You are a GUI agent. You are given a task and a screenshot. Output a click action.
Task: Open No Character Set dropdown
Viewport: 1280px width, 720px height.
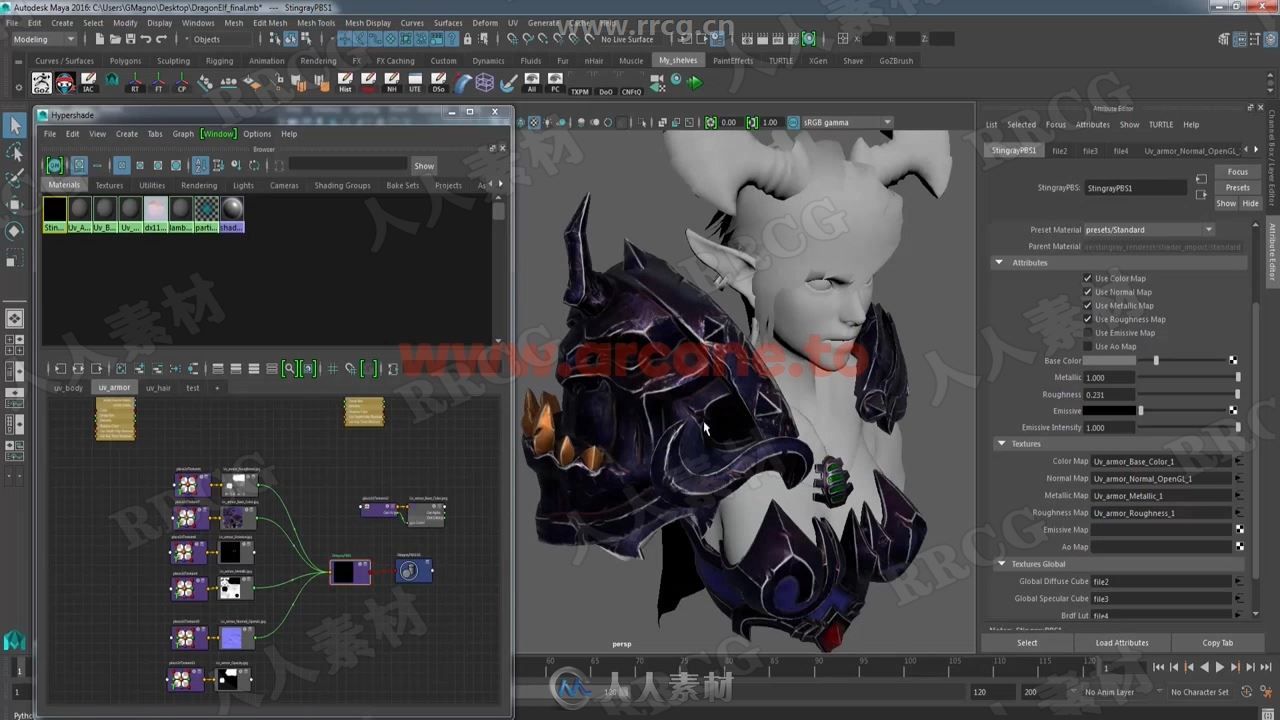pyautogui.click(x=1200, y=692)
